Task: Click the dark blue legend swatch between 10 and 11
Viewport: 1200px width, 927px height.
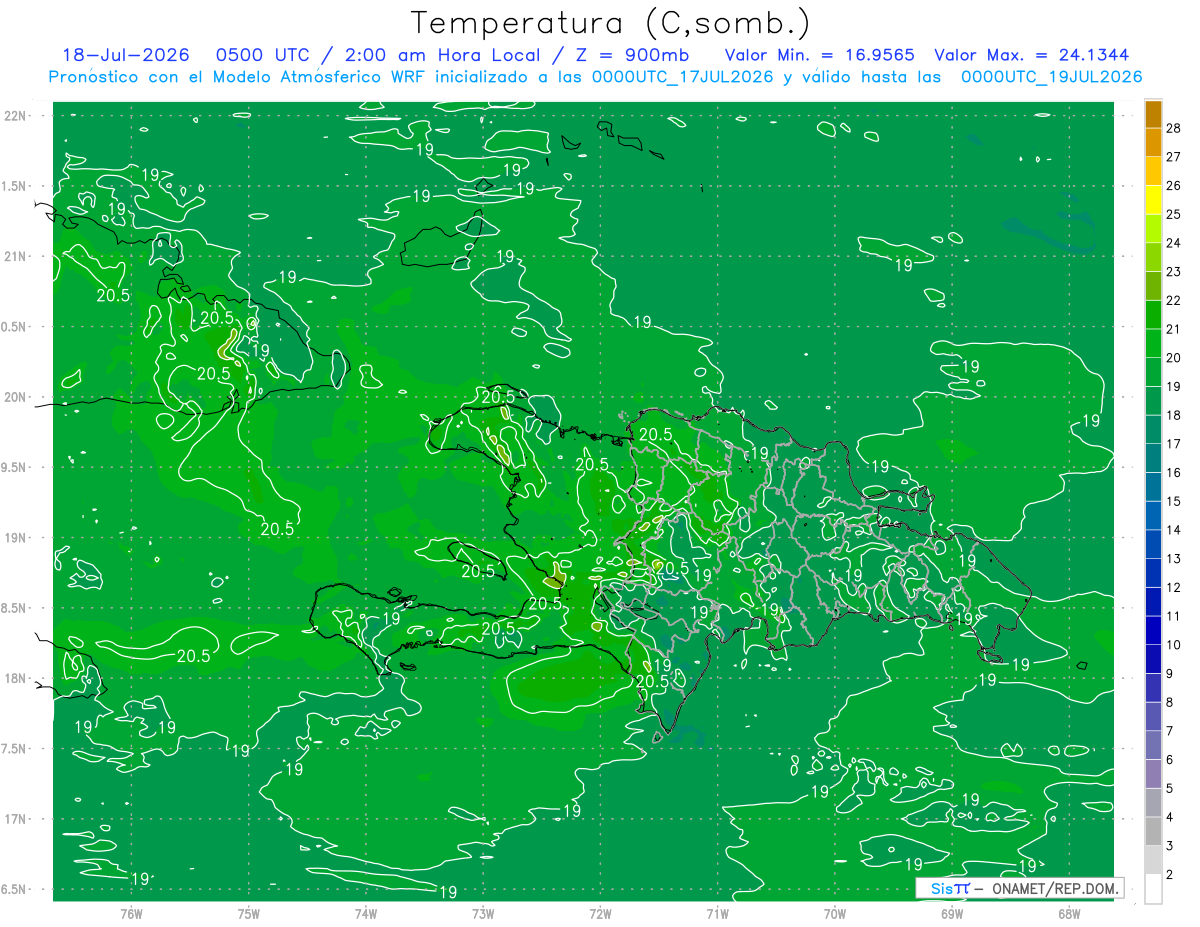Action: pyautogui.click(x=1153, y=631)
